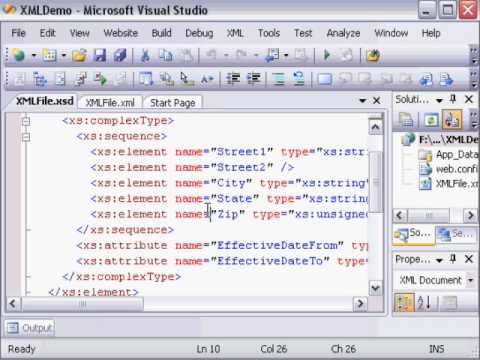Cut selection with scissors icon

coord(145,55)
